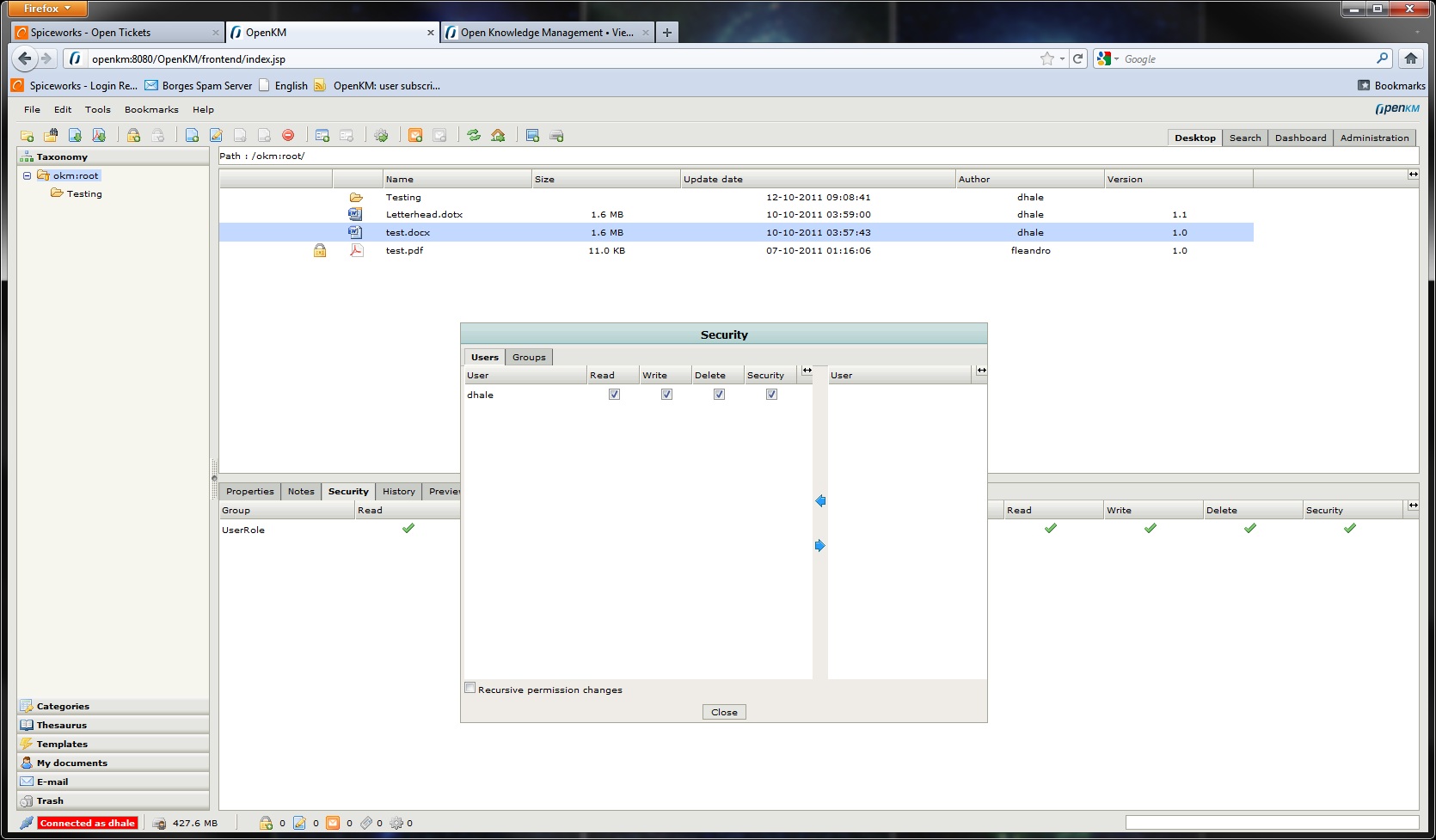The height and width of the screenshot is (840, 1436).
Task: Enable Recursive permission changes checkbox
Action: coord(470,688)
